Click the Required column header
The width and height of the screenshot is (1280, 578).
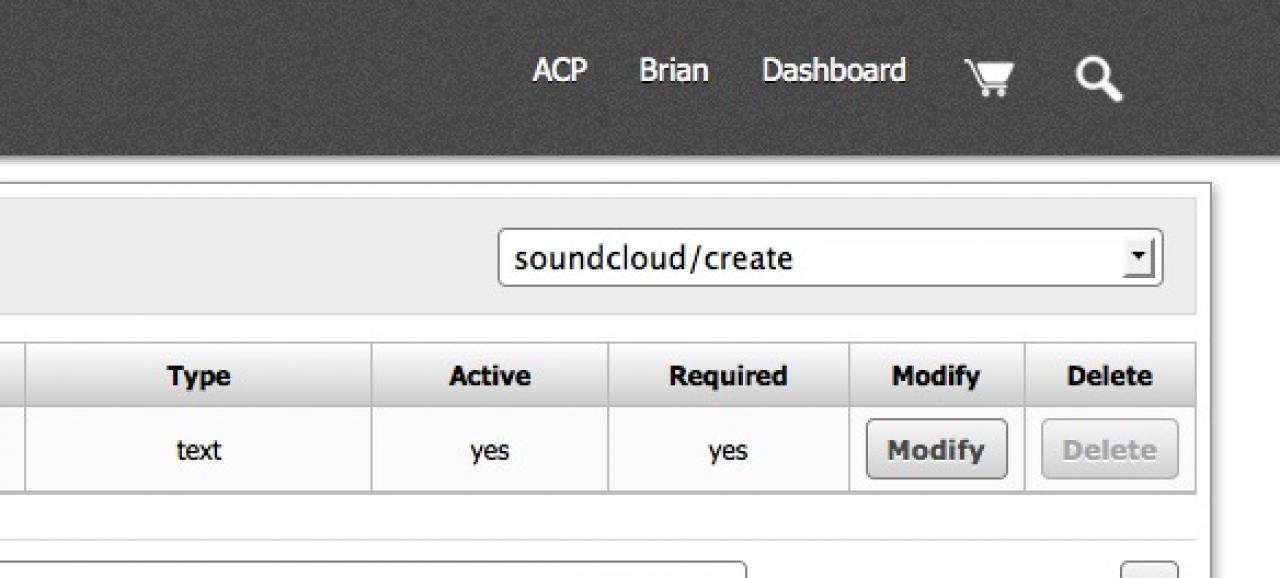pyautogui.click(x=728, y=376)
